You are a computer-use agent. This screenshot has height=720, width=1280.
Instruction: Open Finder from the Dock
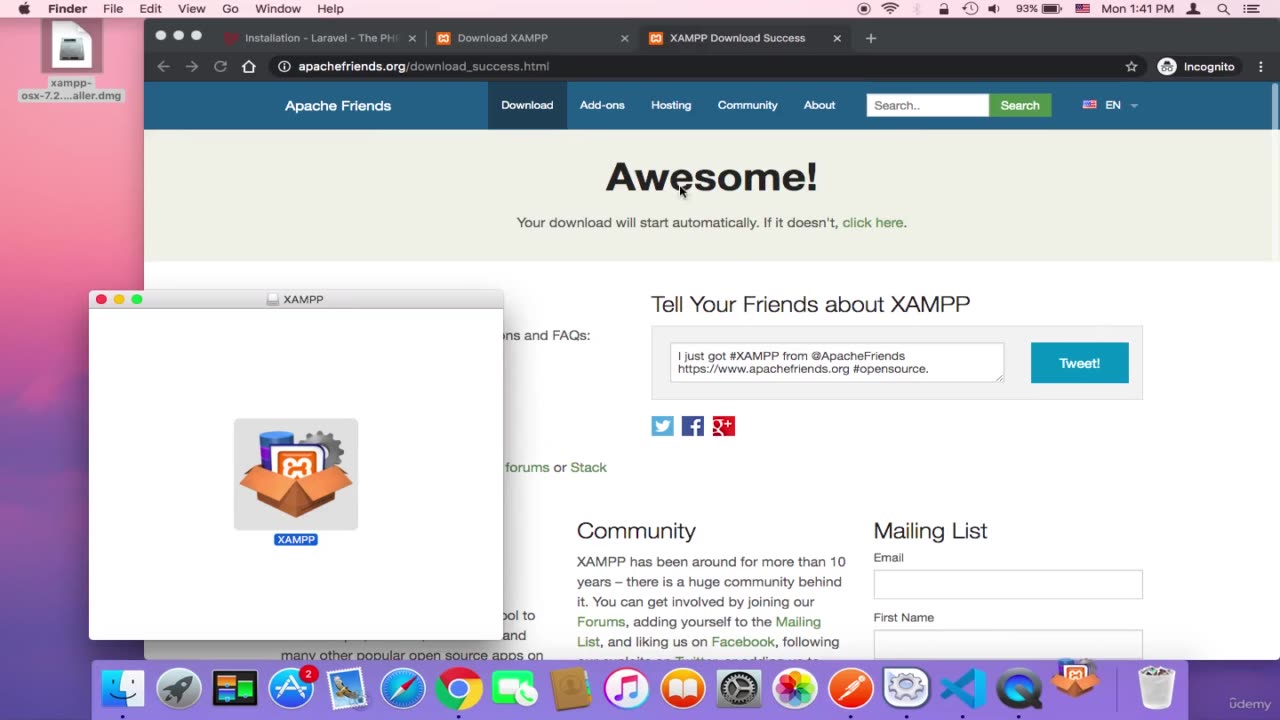pyautogui.click(x=122, y=688)
